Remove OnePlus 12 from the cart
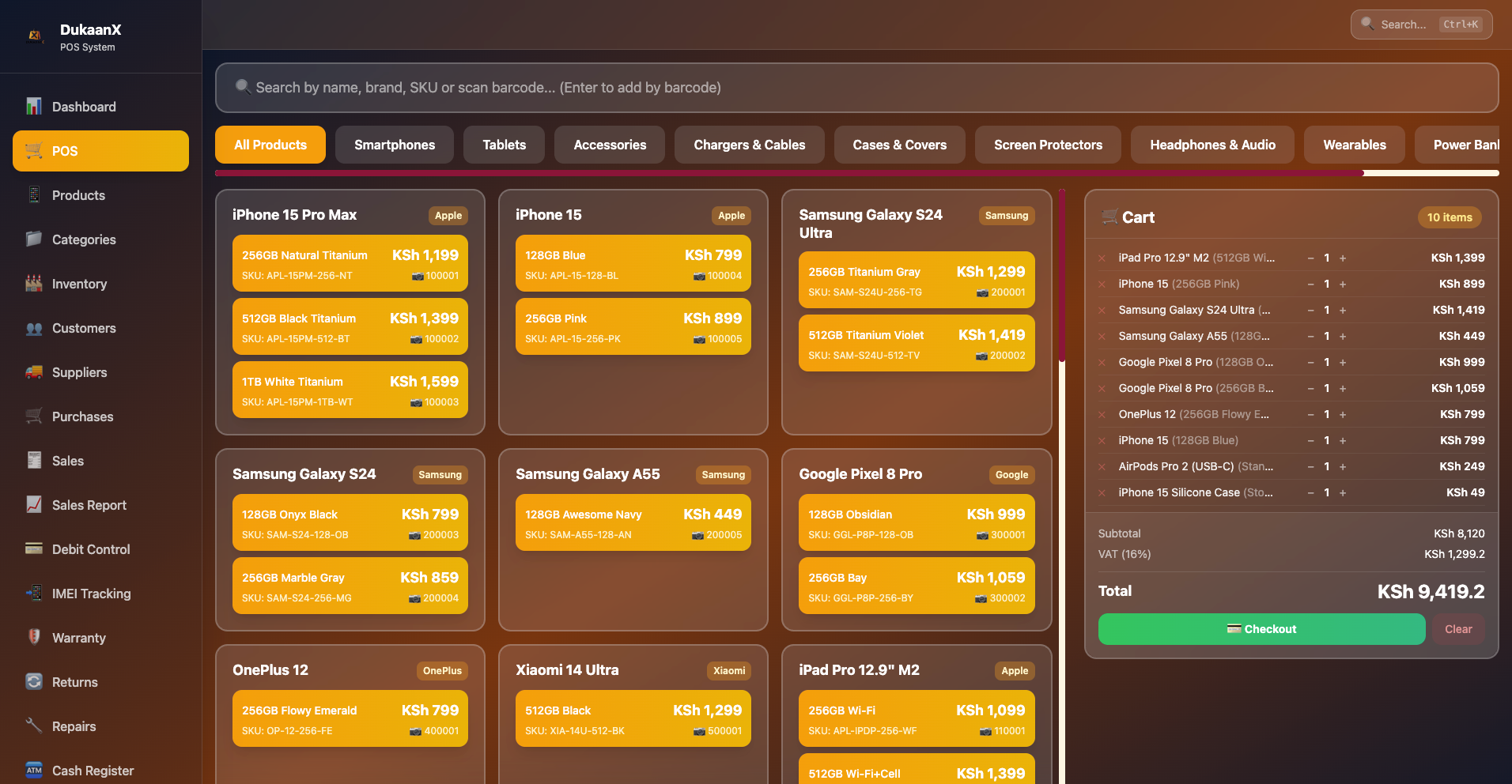 point(1101,414)
